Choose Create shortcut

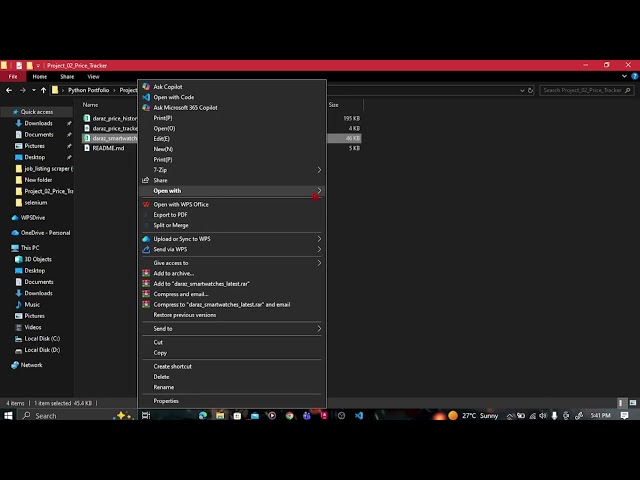tap(173, 366)
